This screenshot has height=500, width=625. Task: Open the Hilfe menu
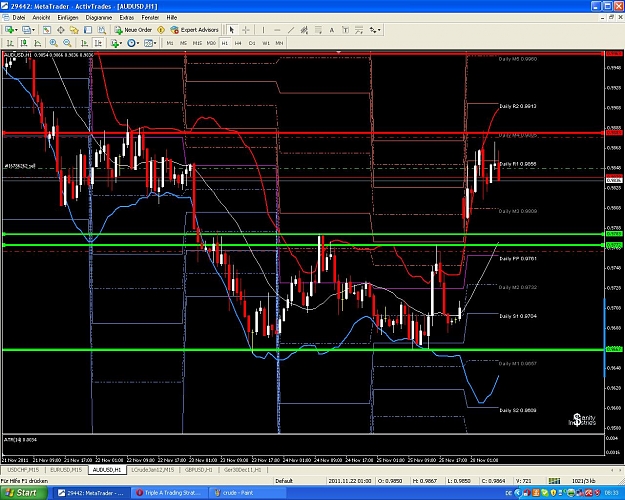(172, 18)
